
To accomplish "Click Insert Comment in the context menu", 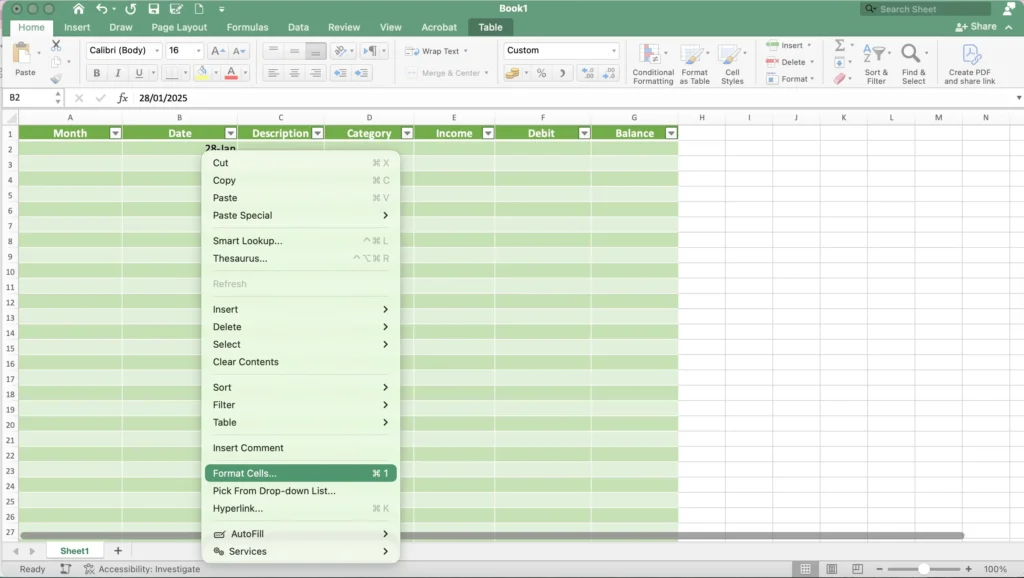I will click(x=246, y=447).
